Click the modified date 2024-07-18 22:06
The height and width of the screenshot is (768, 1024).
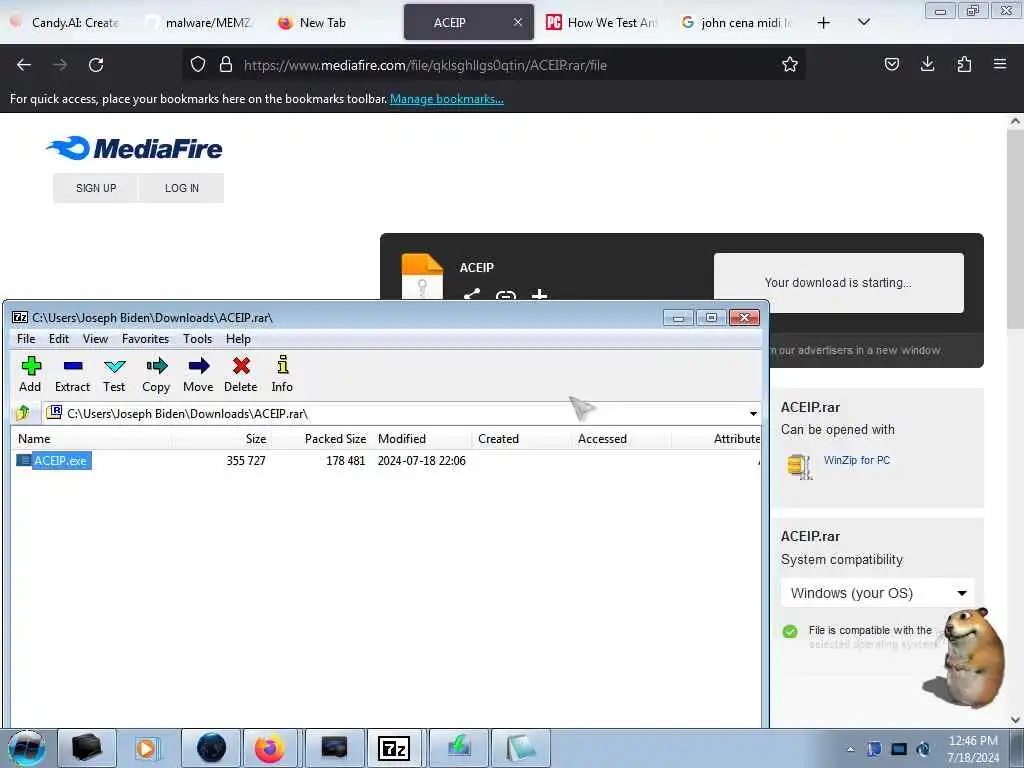click(422, 460)
